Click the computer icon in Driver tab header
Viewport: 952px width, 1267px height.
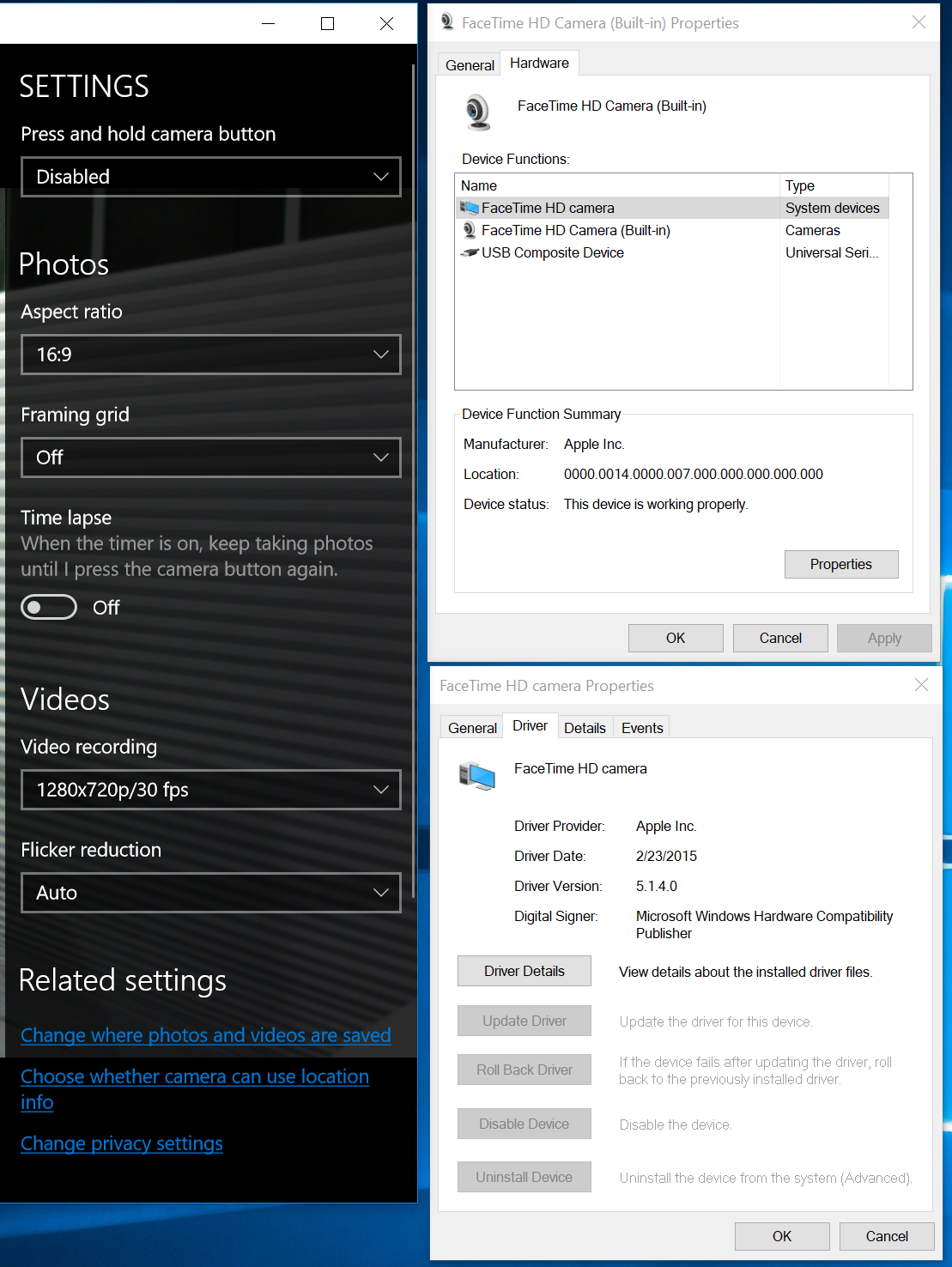(x=477, y=776)
